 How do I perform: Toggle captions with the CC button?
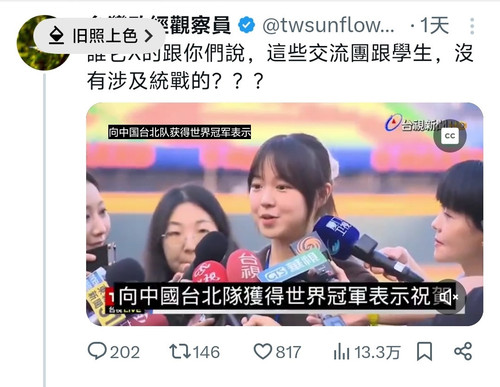(x=450, y=136)
